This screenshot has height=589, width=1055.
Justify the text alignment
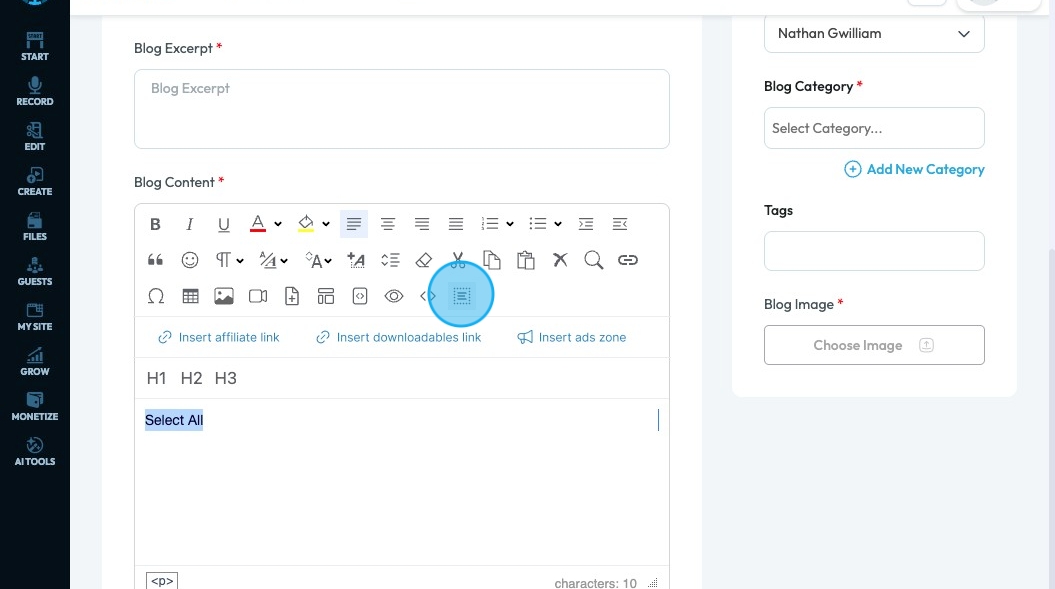click(456, 224)
